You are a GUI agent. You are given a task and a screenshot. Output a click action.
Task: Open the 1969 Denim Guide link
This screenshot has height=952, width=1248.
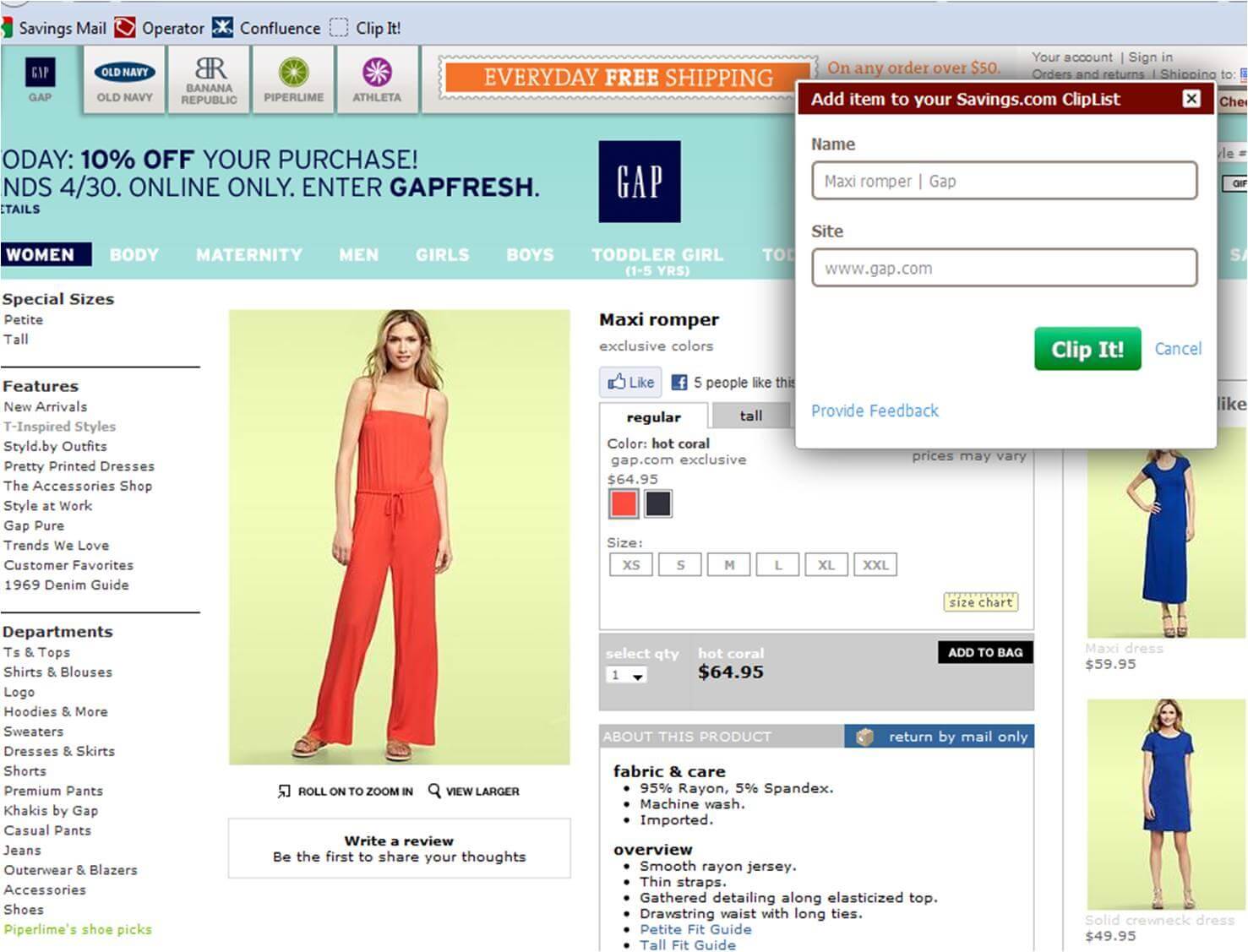[67, 585]
